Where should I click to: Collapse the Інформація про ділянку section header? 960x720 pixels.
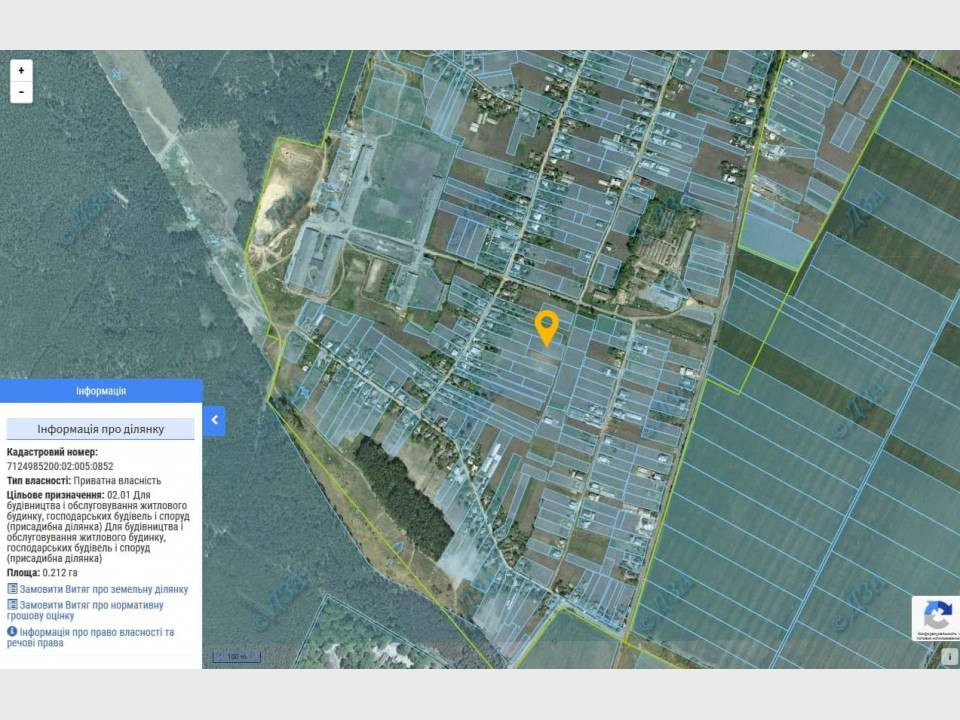[x=100, y=429]
